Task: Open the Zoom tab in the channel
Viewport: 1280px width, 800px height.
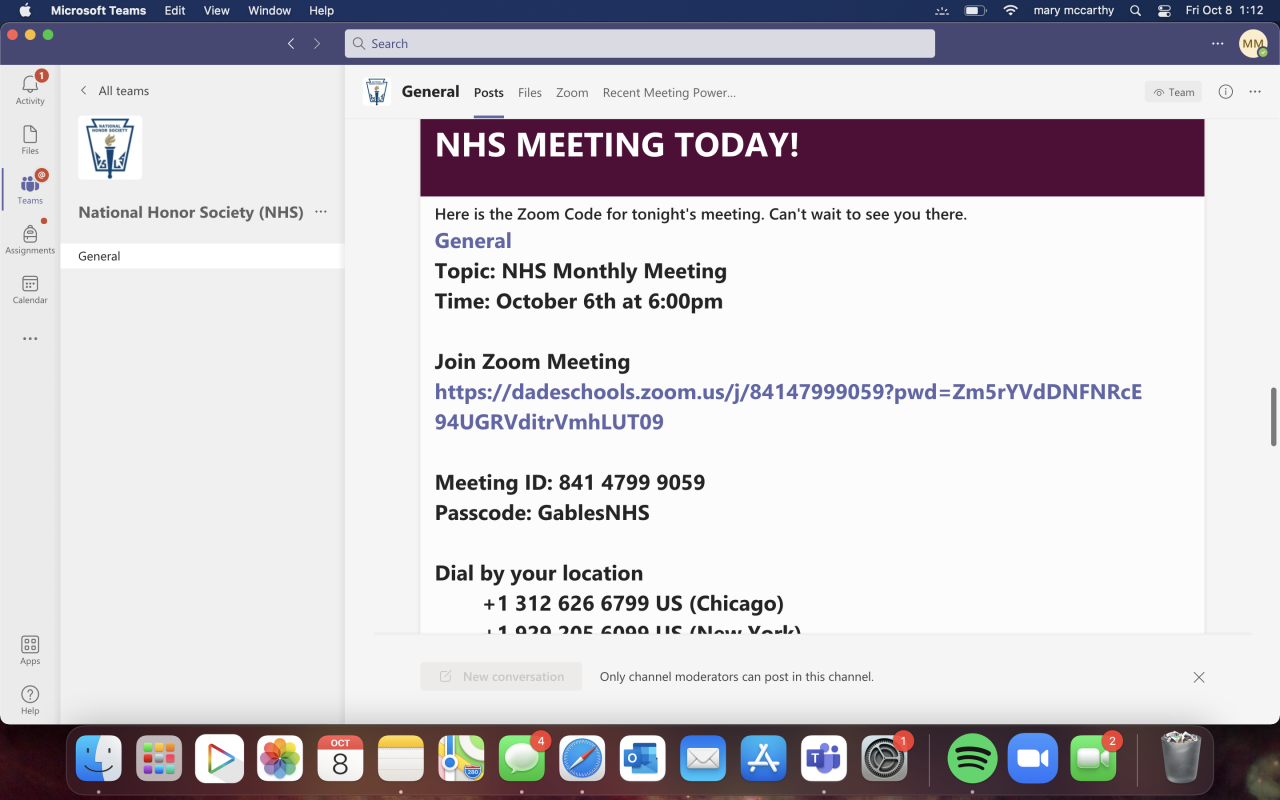Action: 572,93
